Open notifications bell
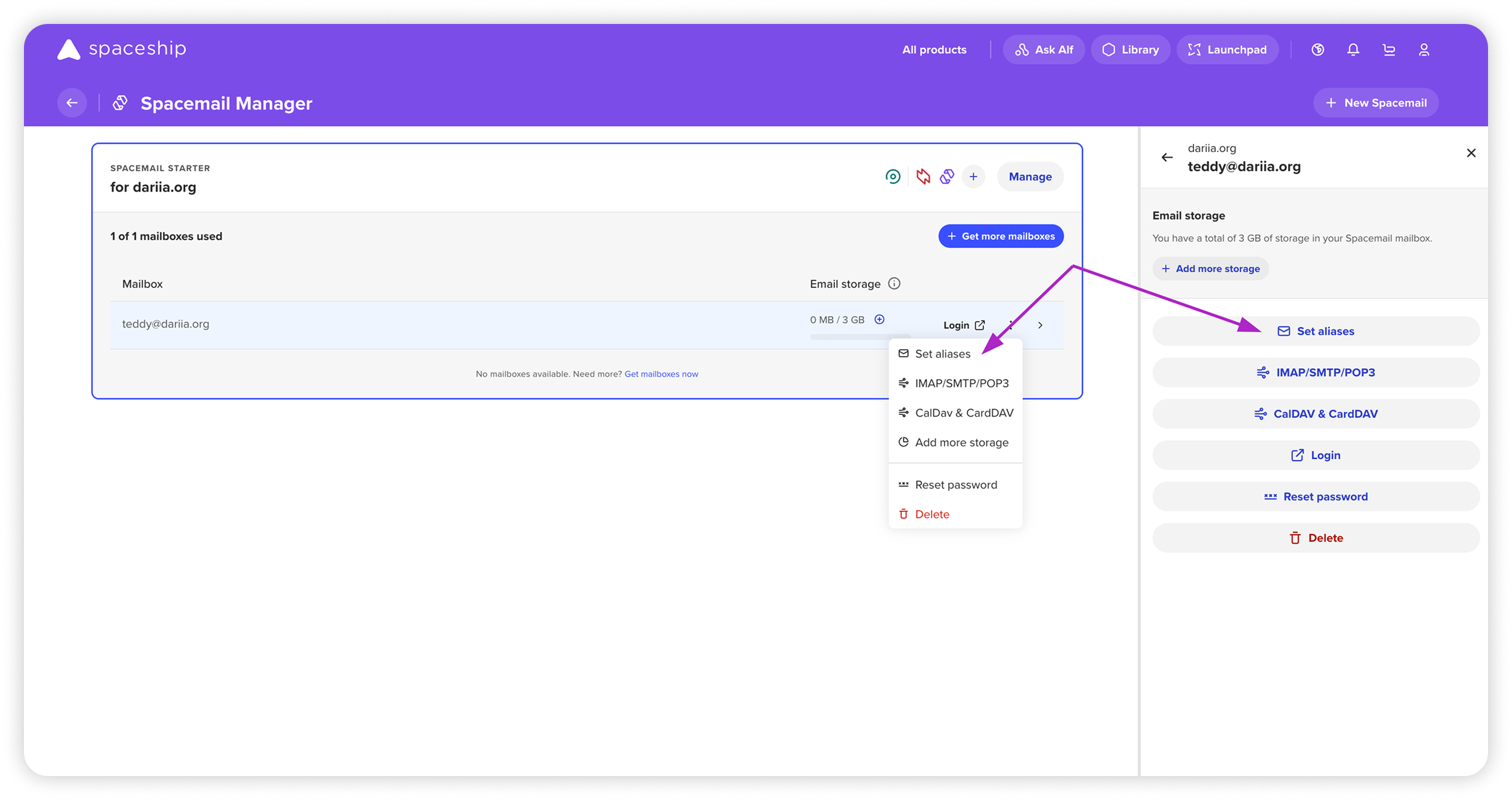 (1353, 50)
